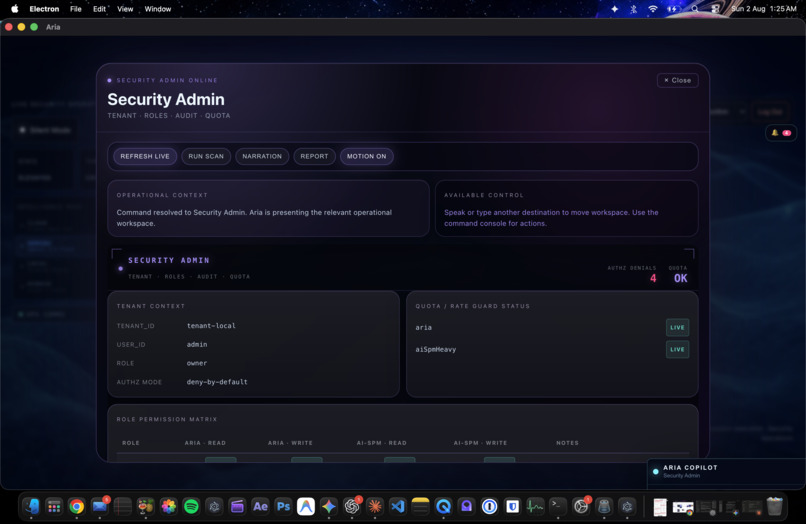806x524 pixels.
Task: Click the LIVE badge for aiSpmHeavy
Action: (x=677, y=350)
